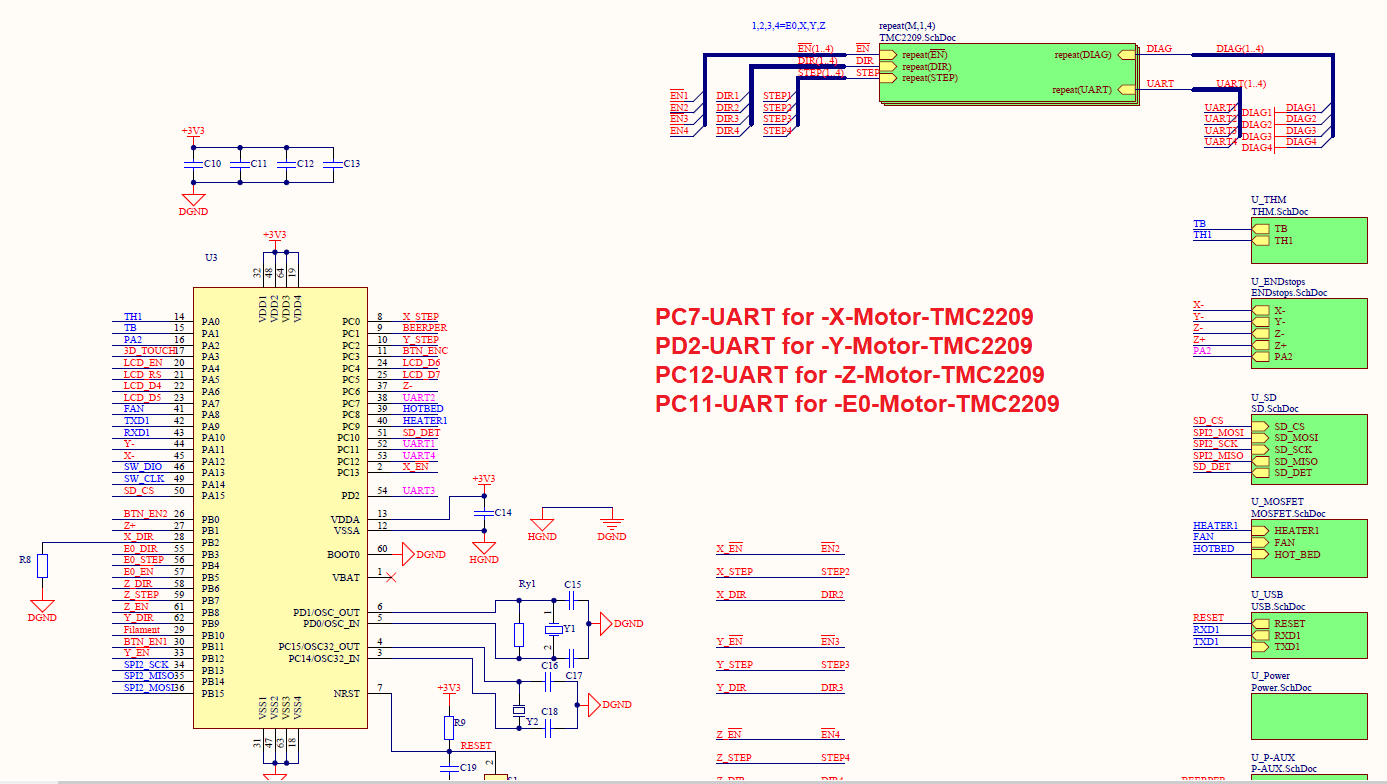The width and height of the screenshot is (1387, 784).
Task: Click SW_CLK net label on pin PA14
Action: (142, 478)
